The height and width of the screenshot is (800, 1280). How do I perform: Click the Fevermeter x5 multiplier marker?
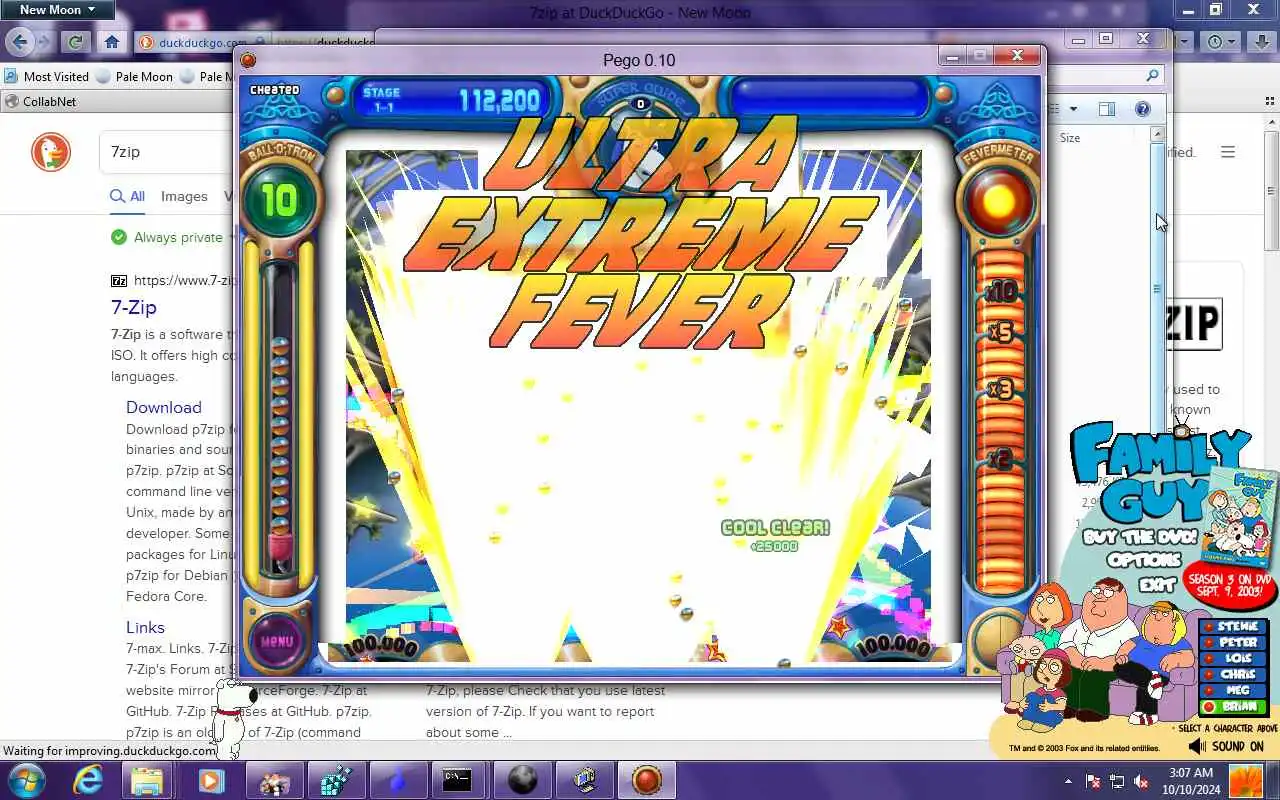tap(1000, 331)
